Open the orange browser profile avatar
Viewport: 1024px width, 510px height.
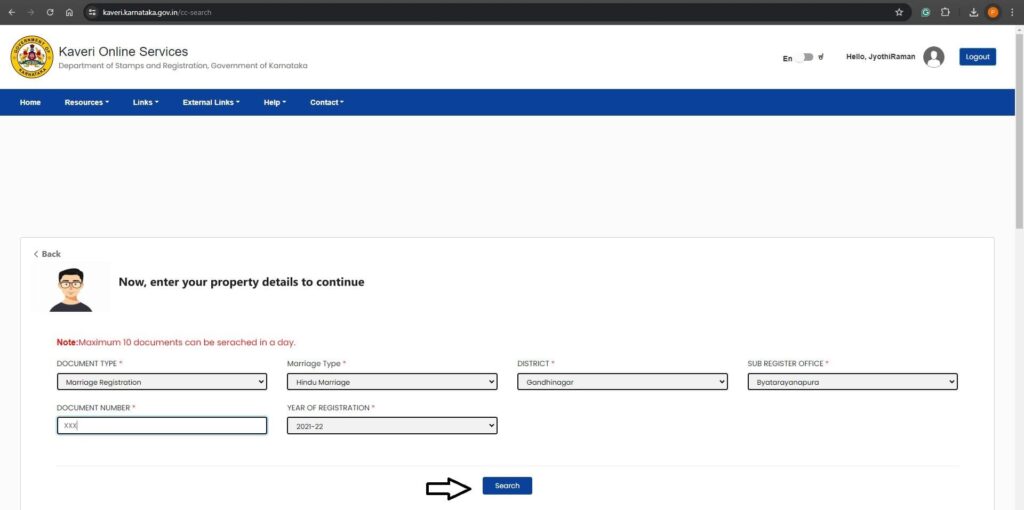point(993,12)
